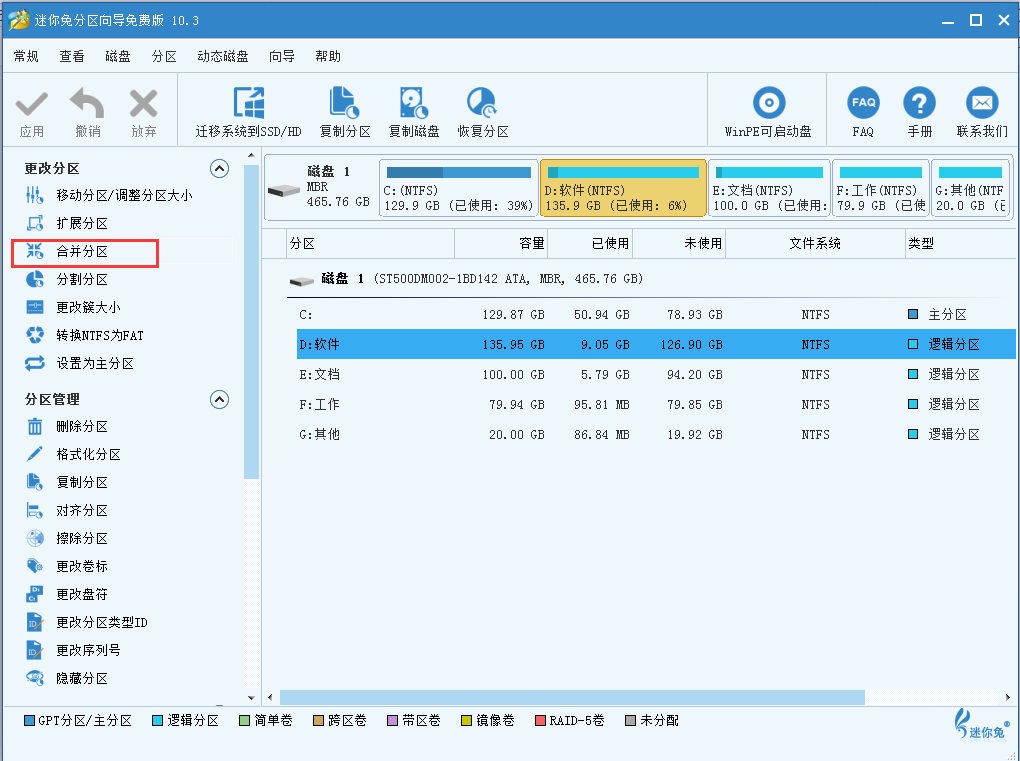Open the 磁盘 menu
This screenshot has width=1020, height=761.
(x=118, y=57)
